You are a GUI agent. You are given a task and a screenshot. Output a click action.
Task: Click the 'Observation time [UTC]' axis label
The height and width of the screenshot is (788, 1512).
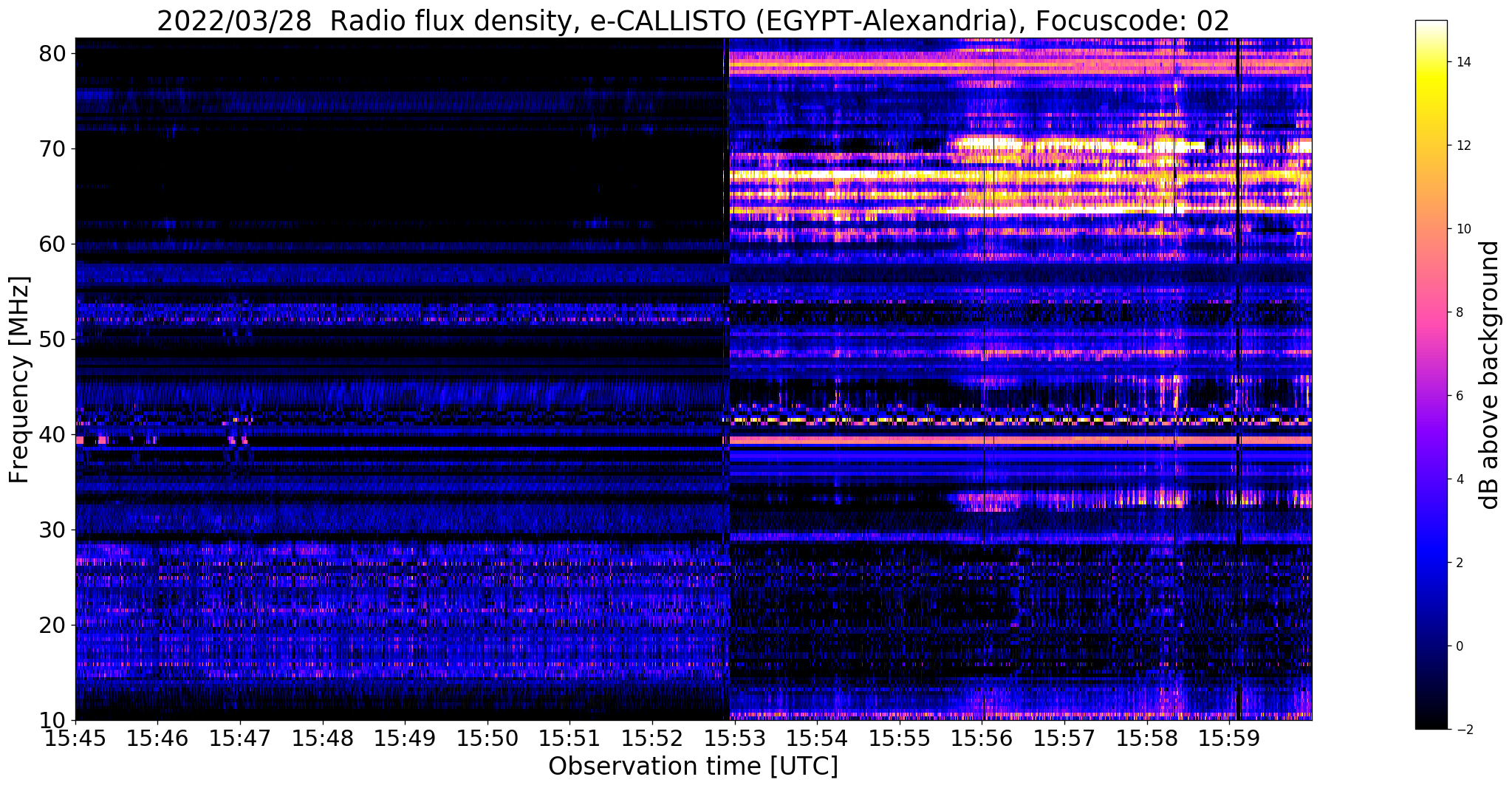coord(693,767)
